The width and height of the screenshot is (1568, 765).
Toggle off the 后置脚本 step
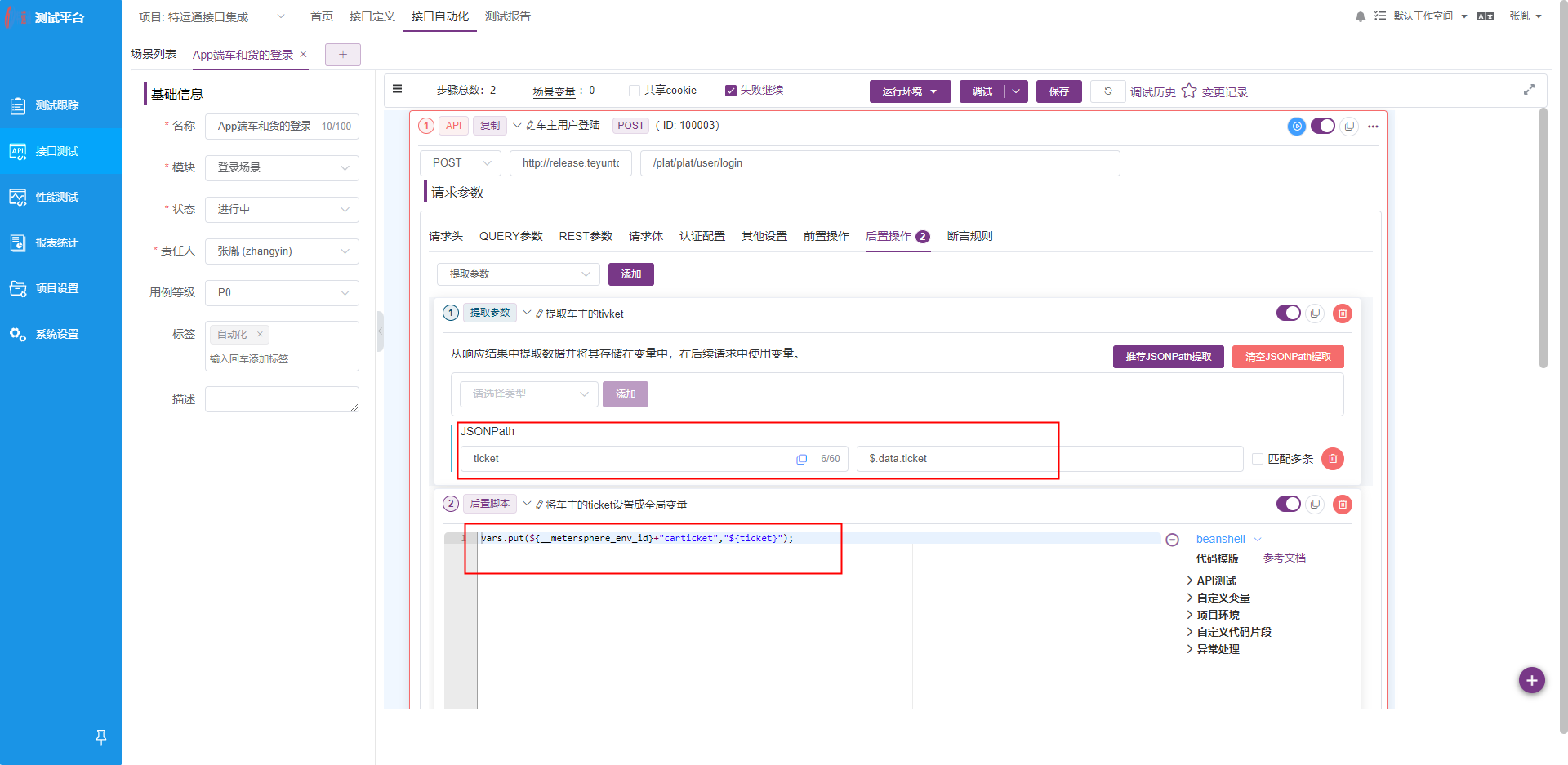pos(1289,505)
